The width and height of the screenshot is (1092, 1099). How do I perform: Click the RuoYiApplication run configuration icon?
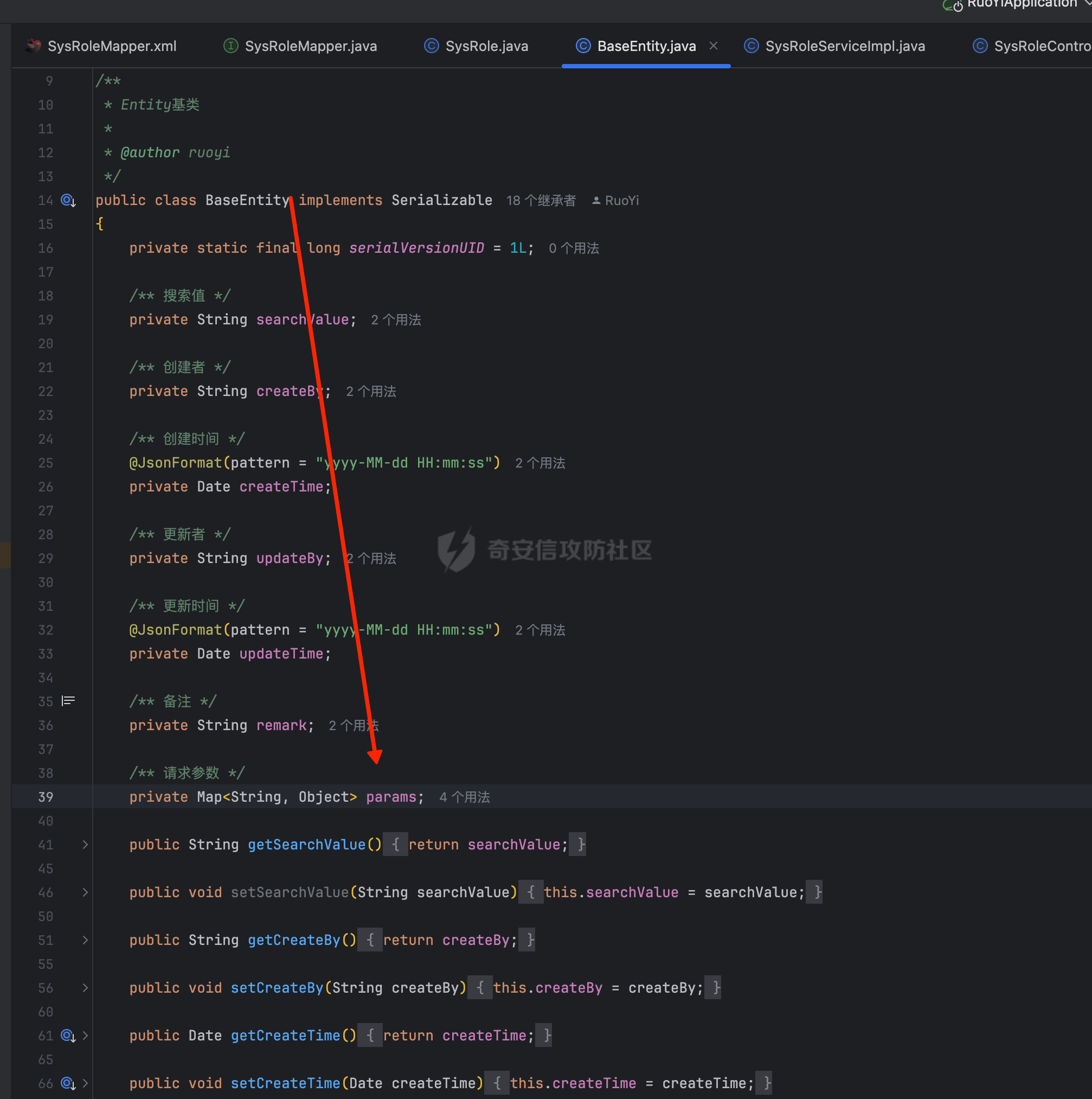pyautogui.click(x=952, y=5)
